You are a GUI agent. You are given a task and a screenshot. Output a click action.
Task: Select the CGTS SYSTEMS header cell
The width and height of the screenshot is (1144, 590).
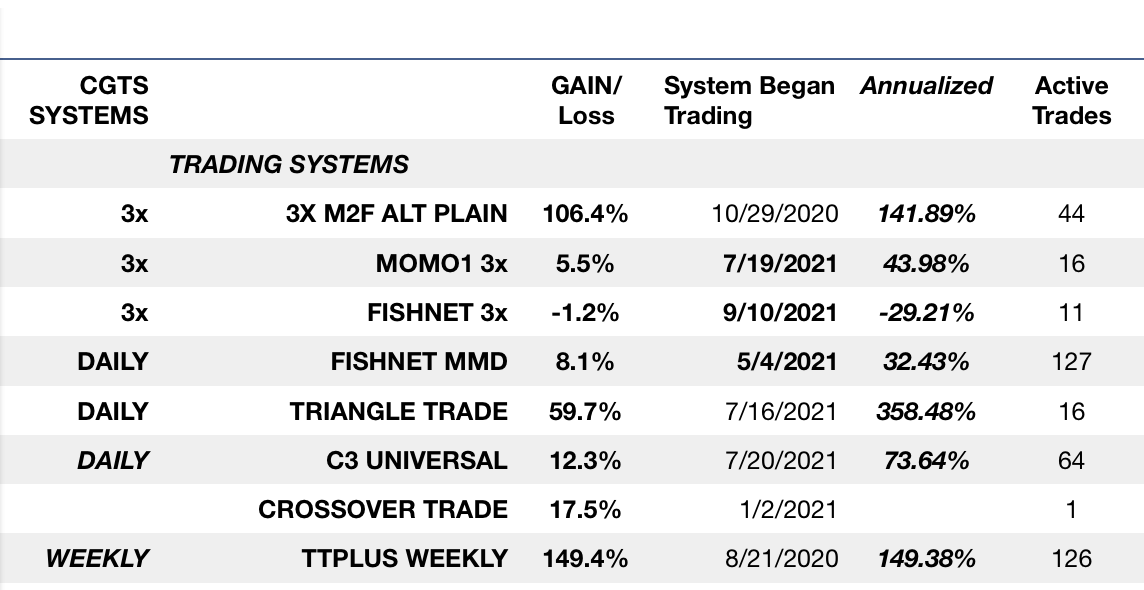[x=89, y=100]
